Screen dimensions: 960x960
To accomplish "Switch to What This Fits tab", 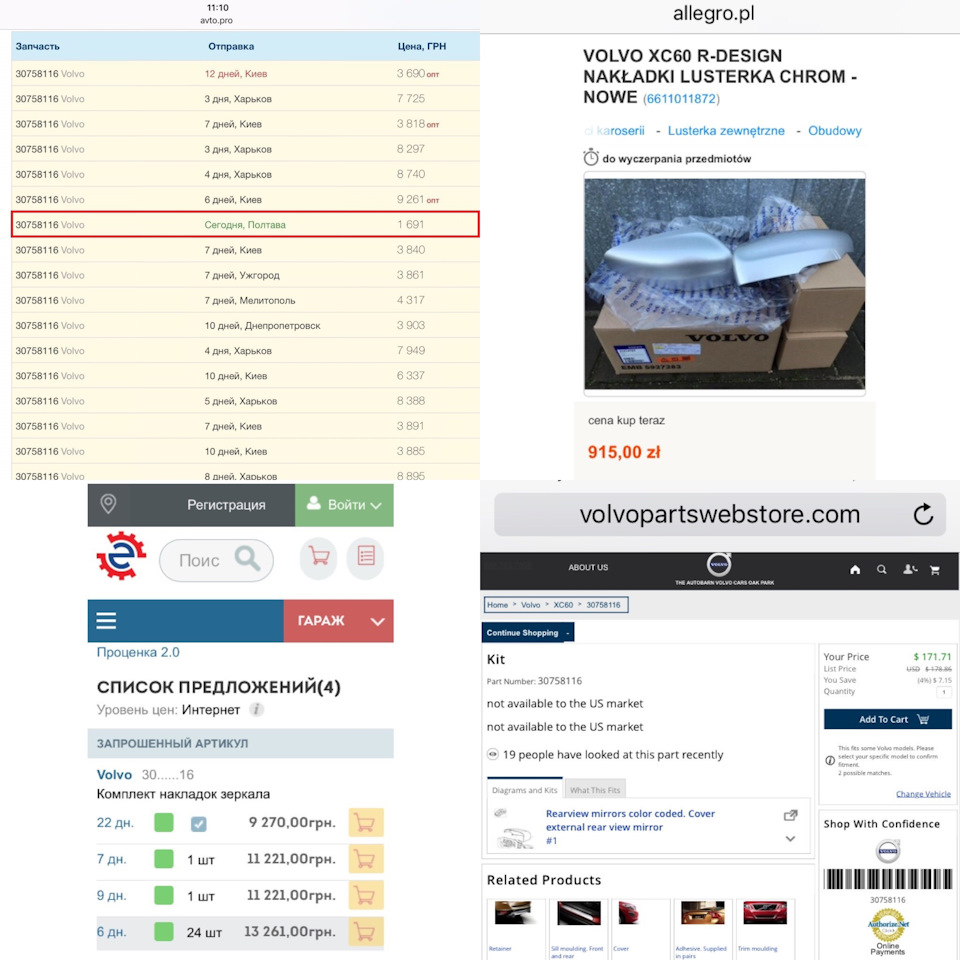I will 595,790.
